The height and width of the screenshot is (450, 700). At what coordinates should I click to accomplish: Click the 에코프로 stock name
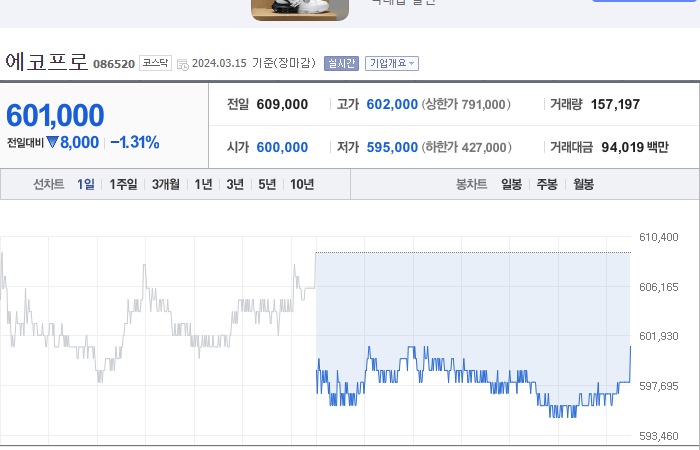pos(47,62)
